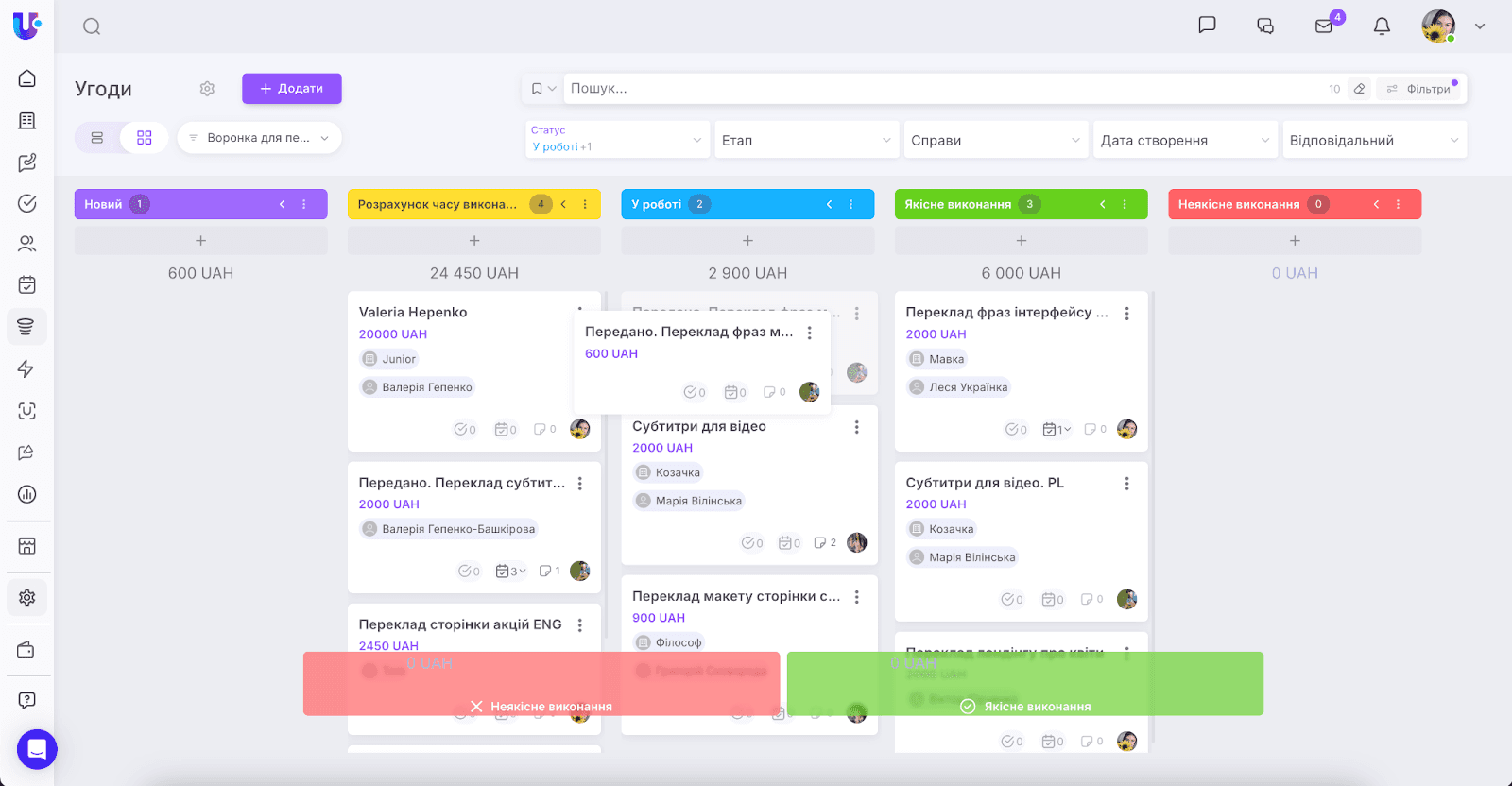Open the wallet billing icon in sidebar
The height and width of the screenshot is (786, 1512).
click(26, 650)
